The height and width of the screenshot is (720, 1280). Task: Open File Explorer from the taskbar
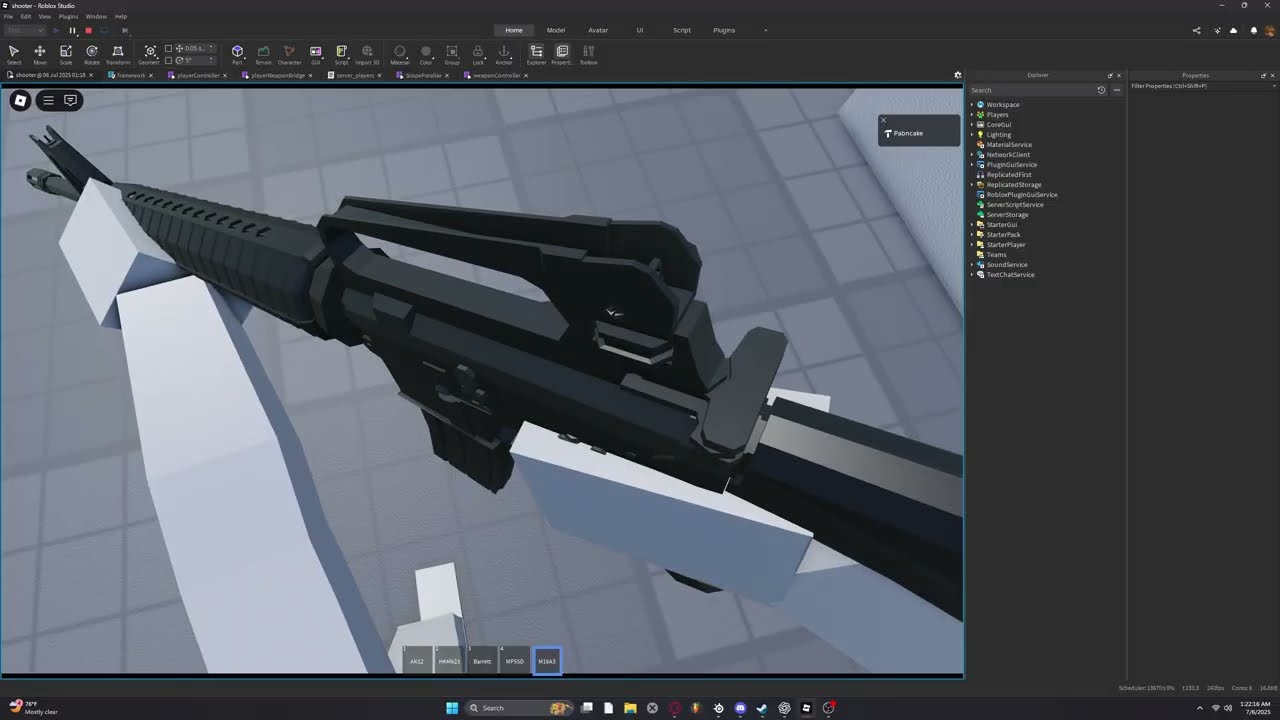click(630, 708)
